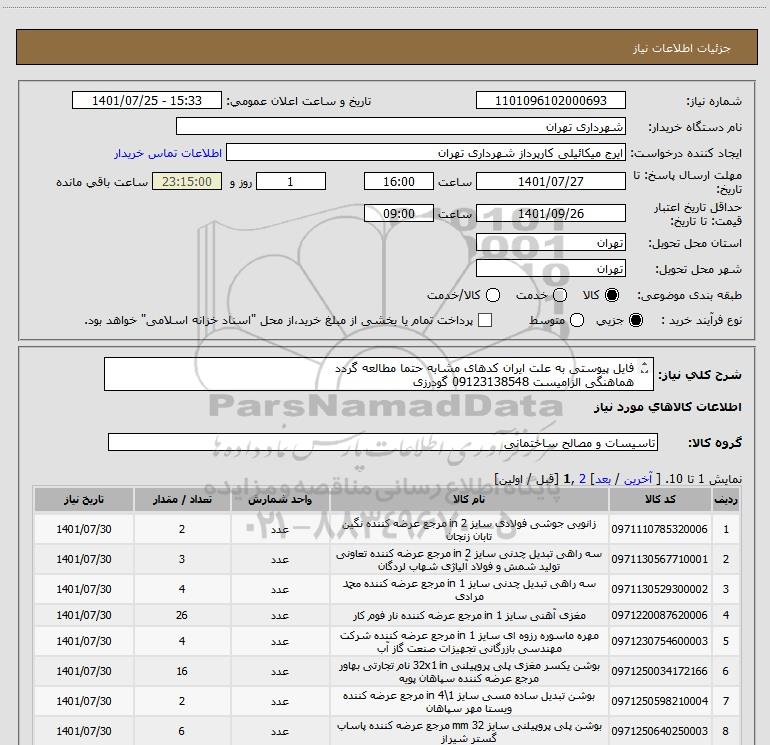Select the جزیی purchase type radio
This screenshot has height=745, width=770.
tap(635, 320)
